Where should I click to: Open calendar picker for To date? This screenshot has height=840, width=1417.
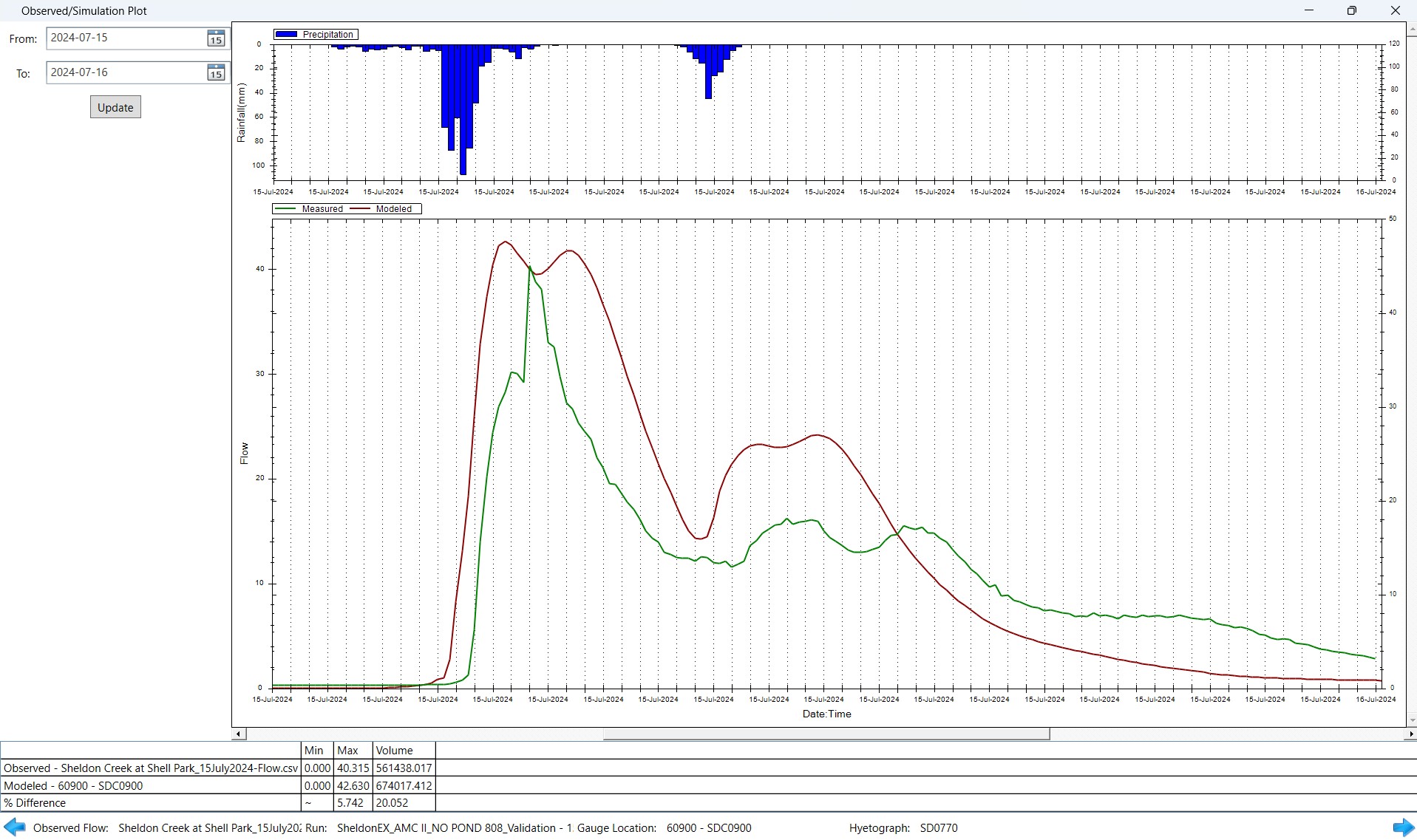216,72
